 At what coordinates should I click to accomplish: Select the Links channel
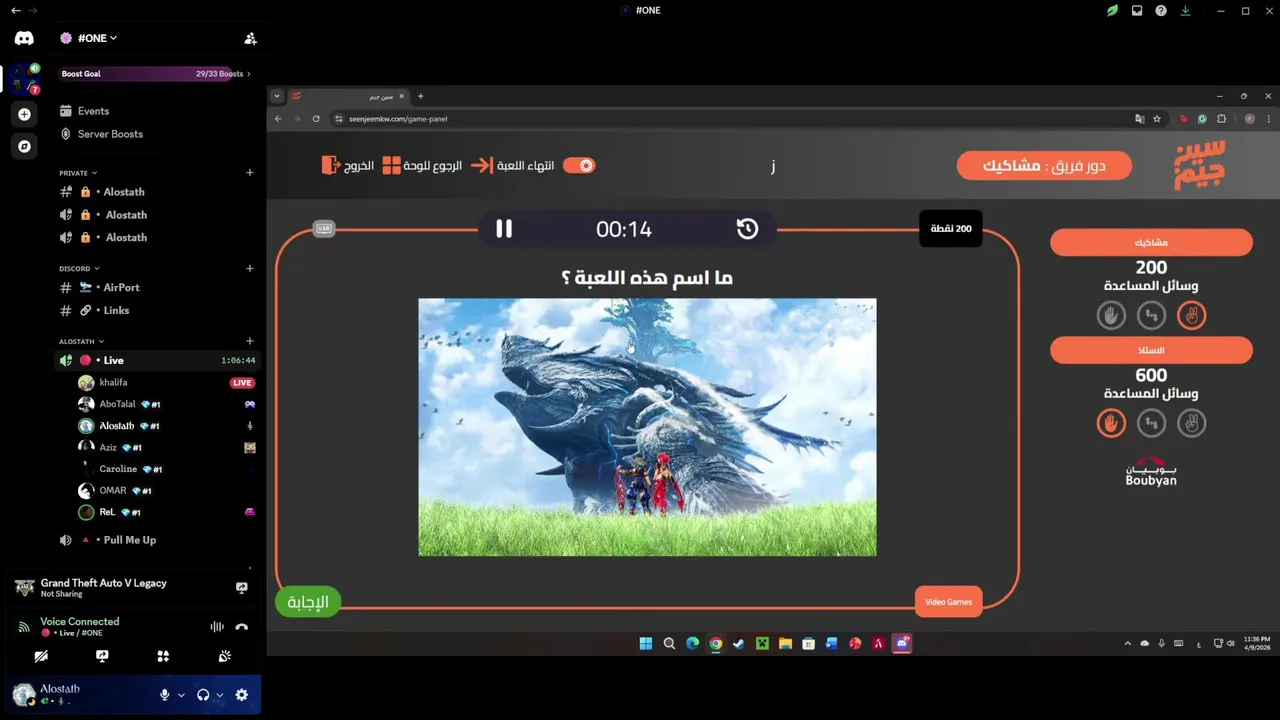coord(155,310)
